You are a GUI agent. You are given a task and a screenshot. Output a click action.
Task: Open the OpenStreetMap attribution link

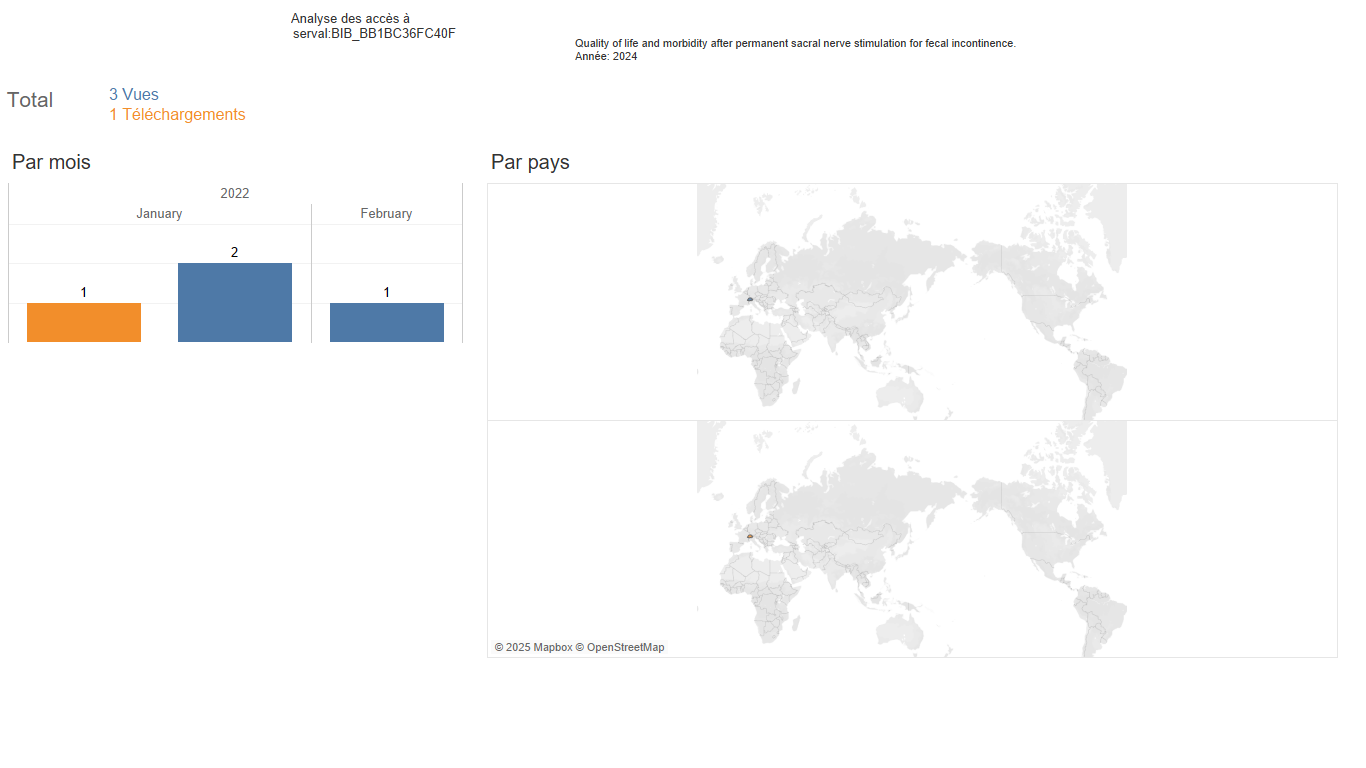pos(625,648)
